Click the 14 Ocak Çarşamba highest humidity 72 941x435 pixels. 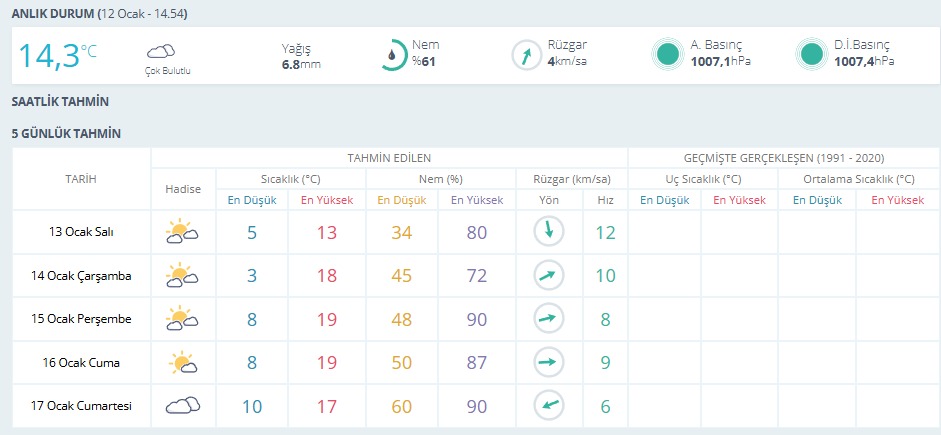tap(477, 276)
